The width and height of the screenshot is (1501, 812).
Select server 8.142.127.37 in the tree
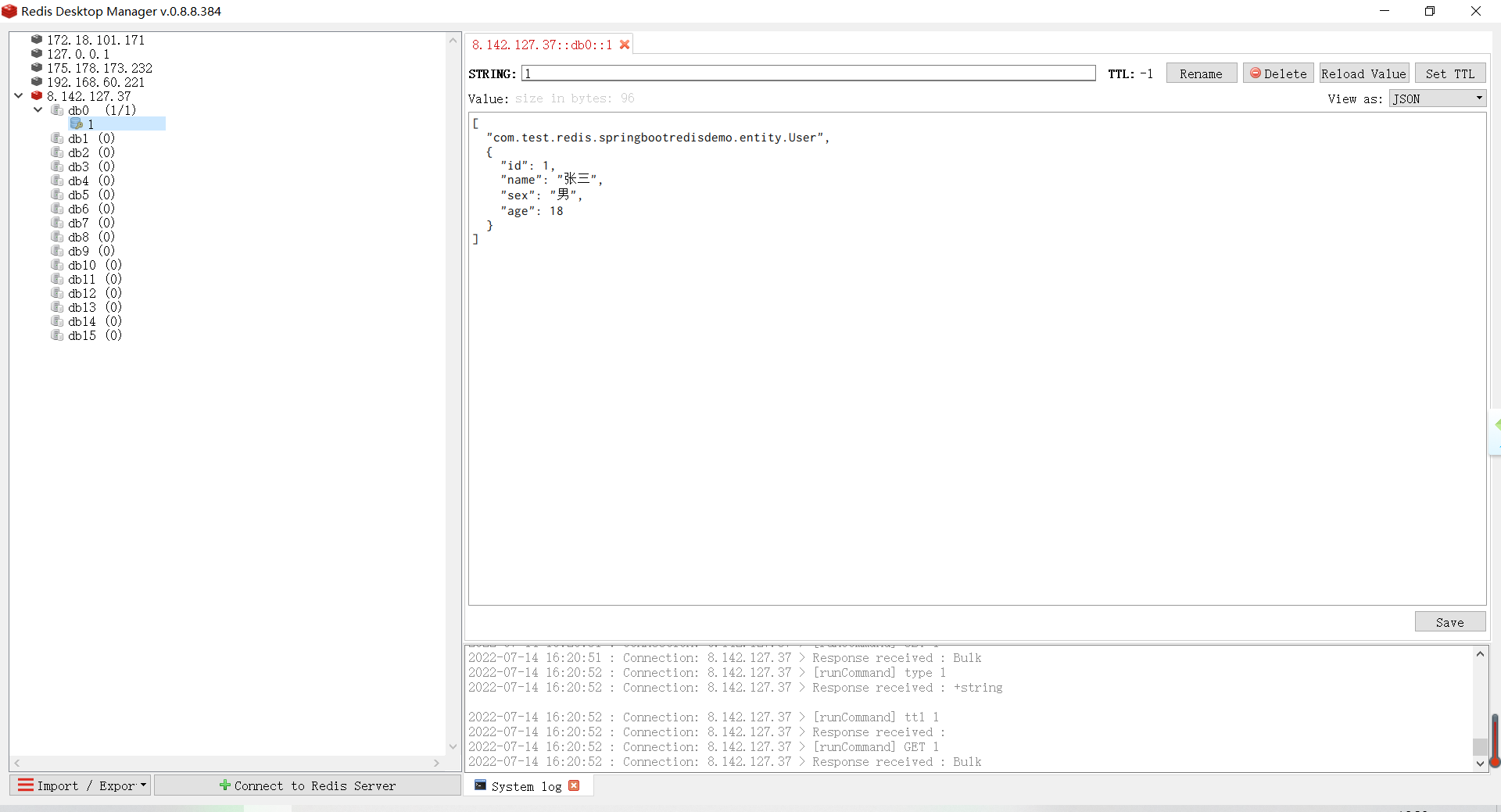(89, 96)
